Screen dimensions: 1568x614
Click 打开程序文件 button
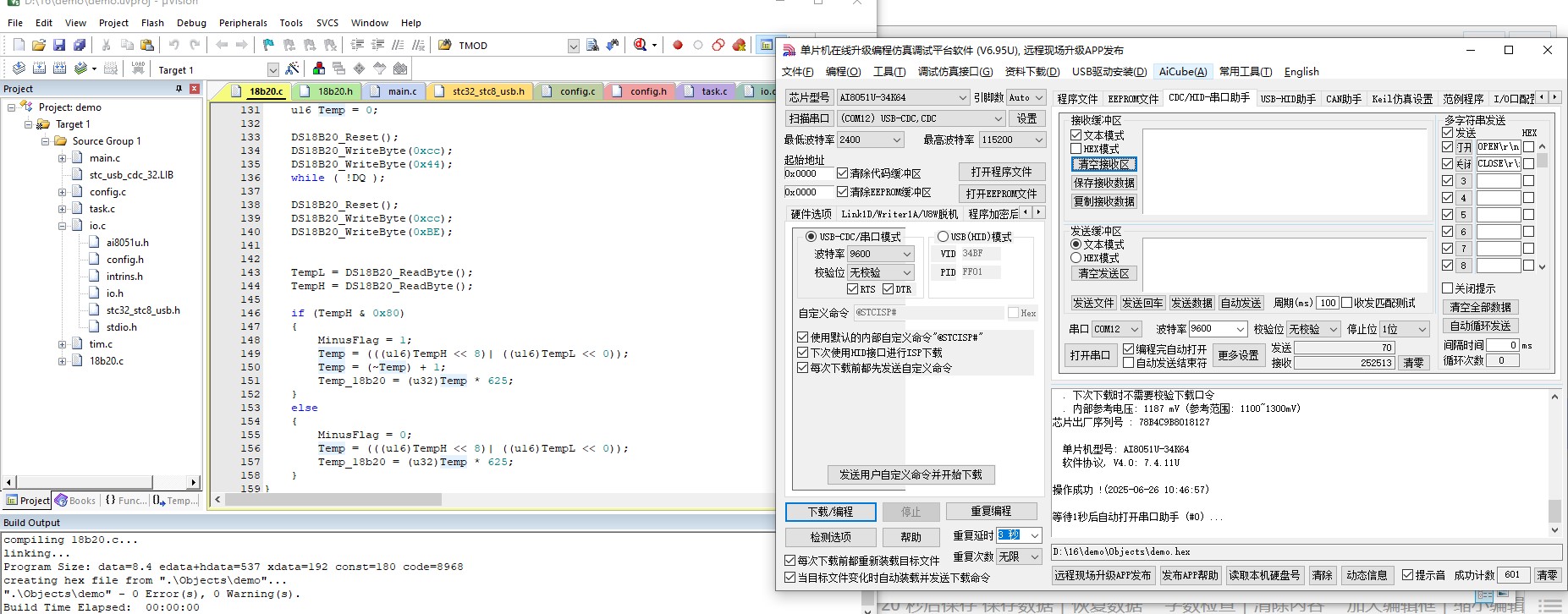click(x=1001, y=172)
